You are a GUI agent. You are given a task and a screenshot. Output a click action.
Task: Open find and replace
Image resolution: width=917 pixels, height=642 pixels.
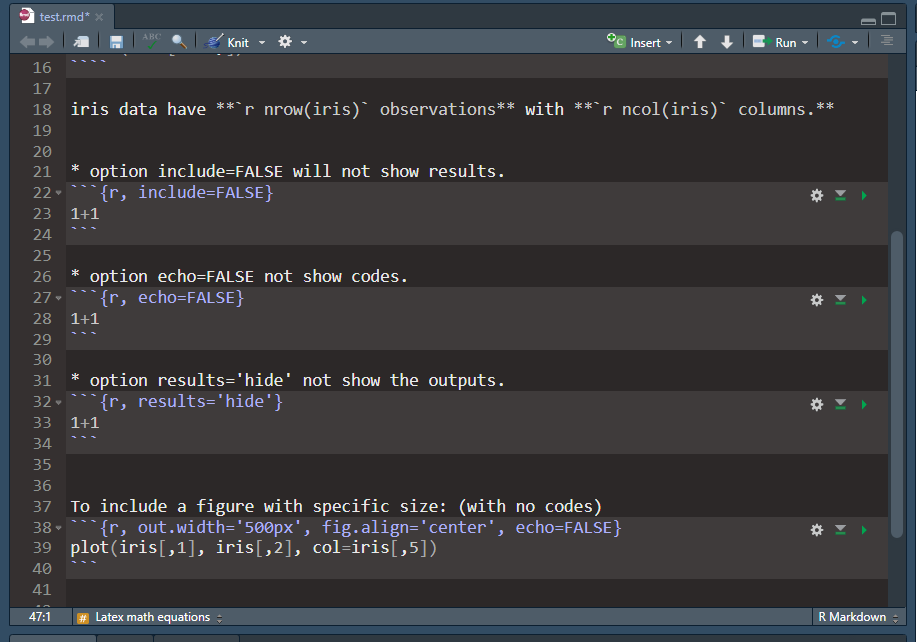179,42
